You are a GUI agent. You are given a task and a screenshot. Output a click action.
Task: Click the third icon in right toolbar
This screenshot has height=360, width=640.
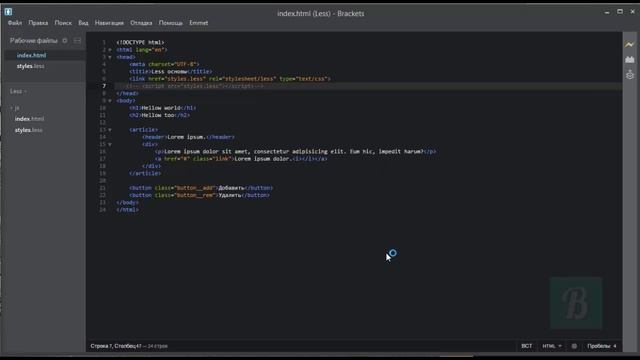(x=630, y=75)
